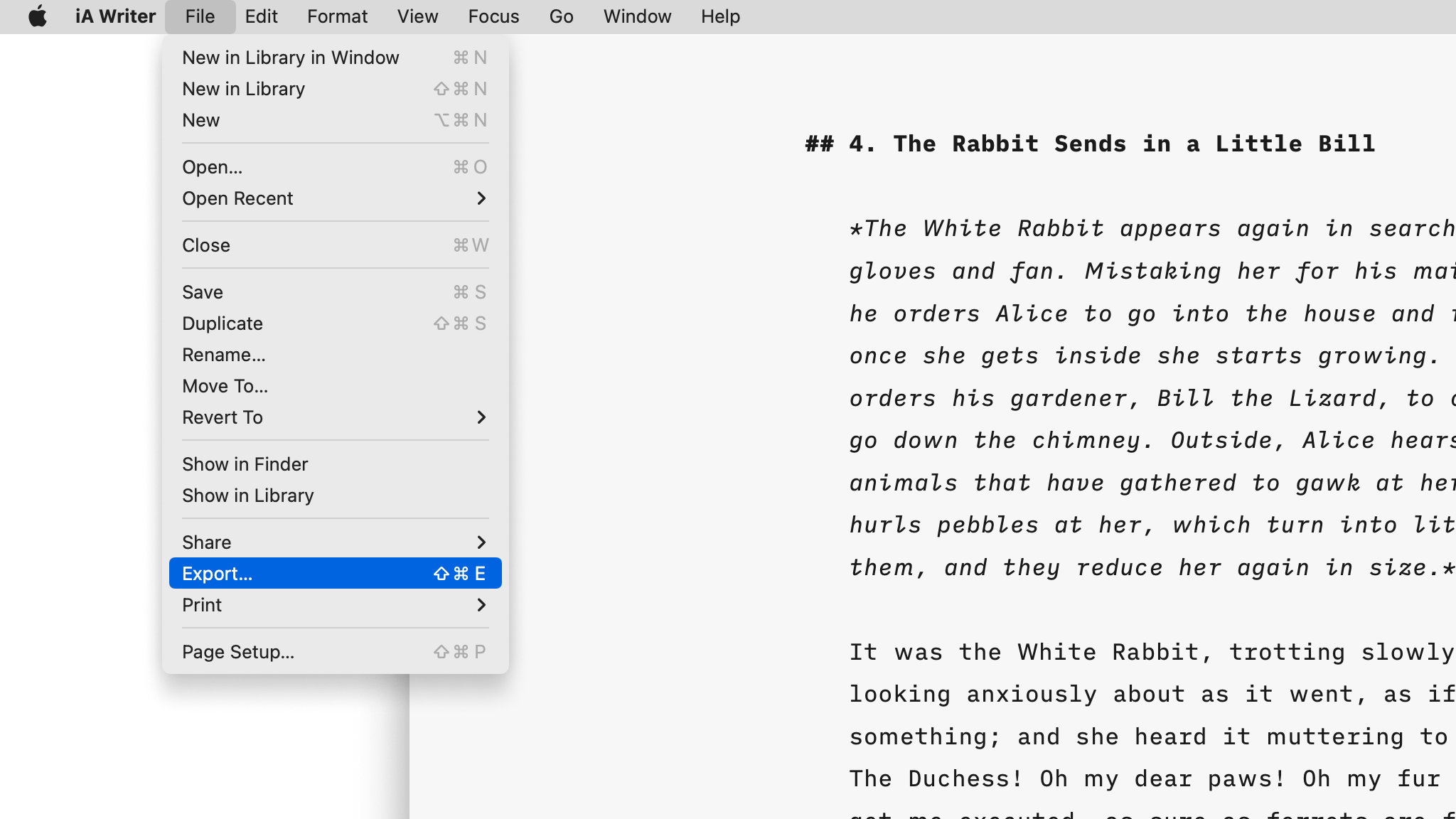This screenshot has width=1456, height=819.
Task: Open the Format menu
Action: coord(337,16)
